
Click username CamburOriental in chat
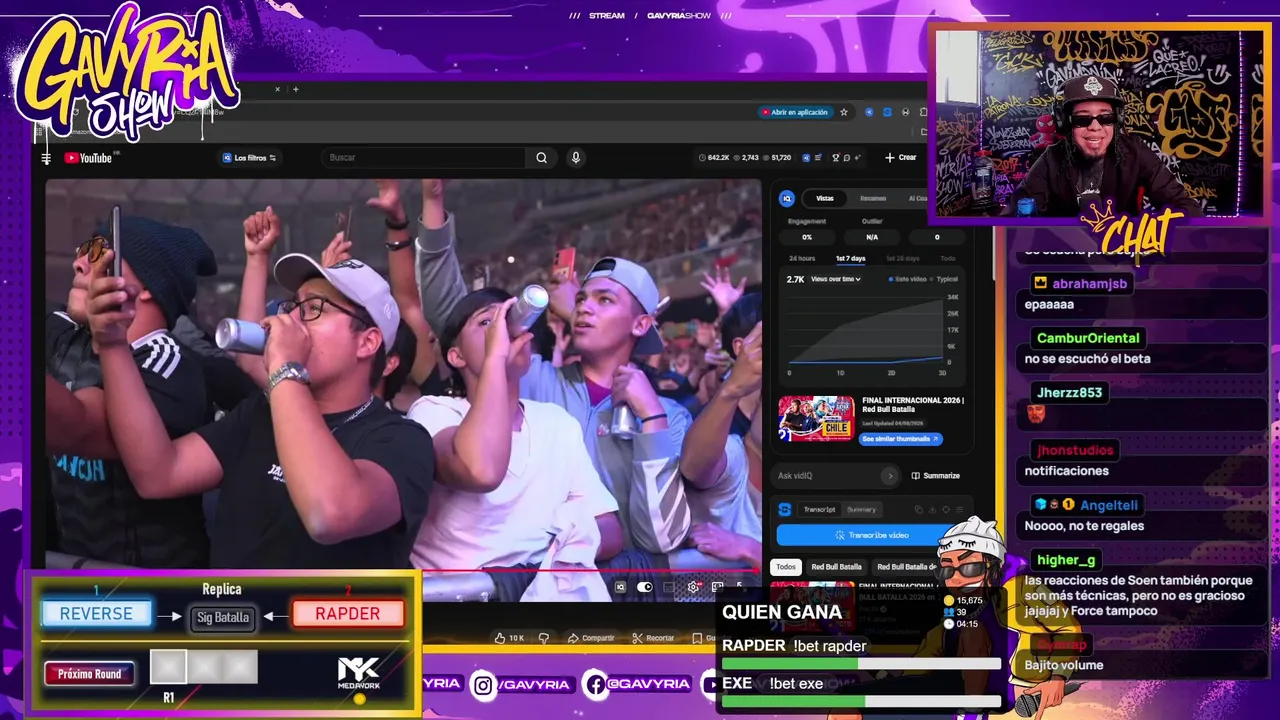(1088, 338)
